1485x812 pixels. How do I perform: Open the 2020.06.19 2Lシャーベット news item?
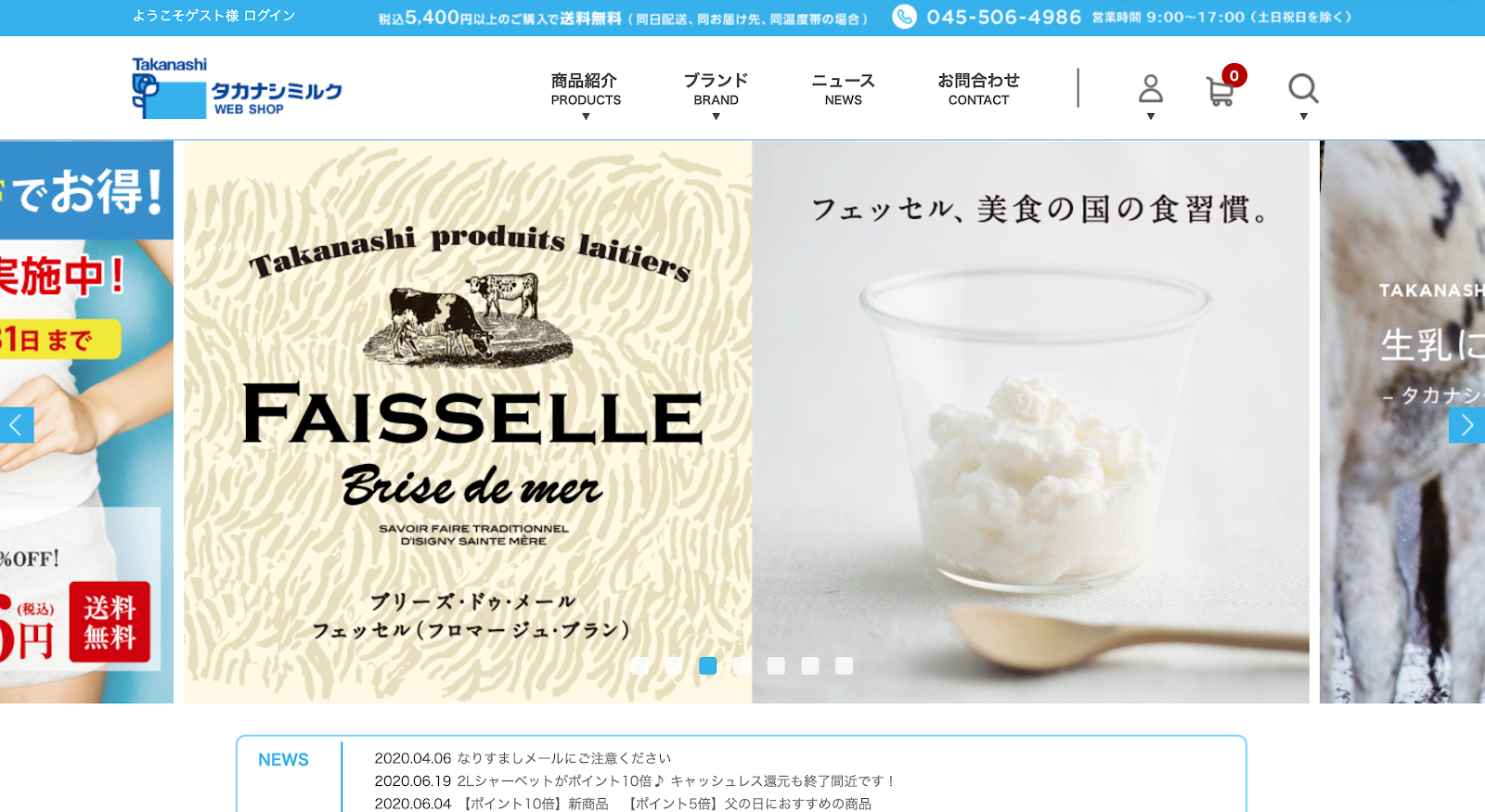pyautogui.click(x=634, y=781)
